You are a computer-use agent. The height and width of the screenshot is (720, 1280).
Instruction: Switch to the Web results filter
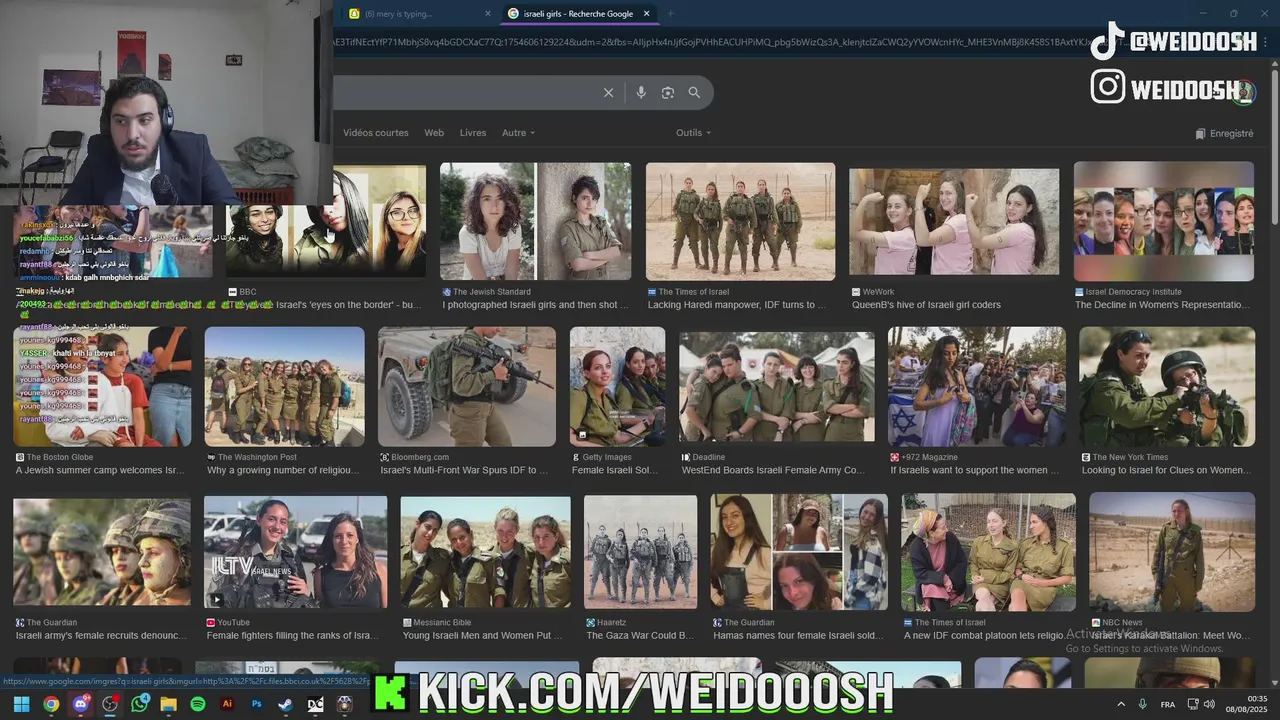tap(434, 133)
